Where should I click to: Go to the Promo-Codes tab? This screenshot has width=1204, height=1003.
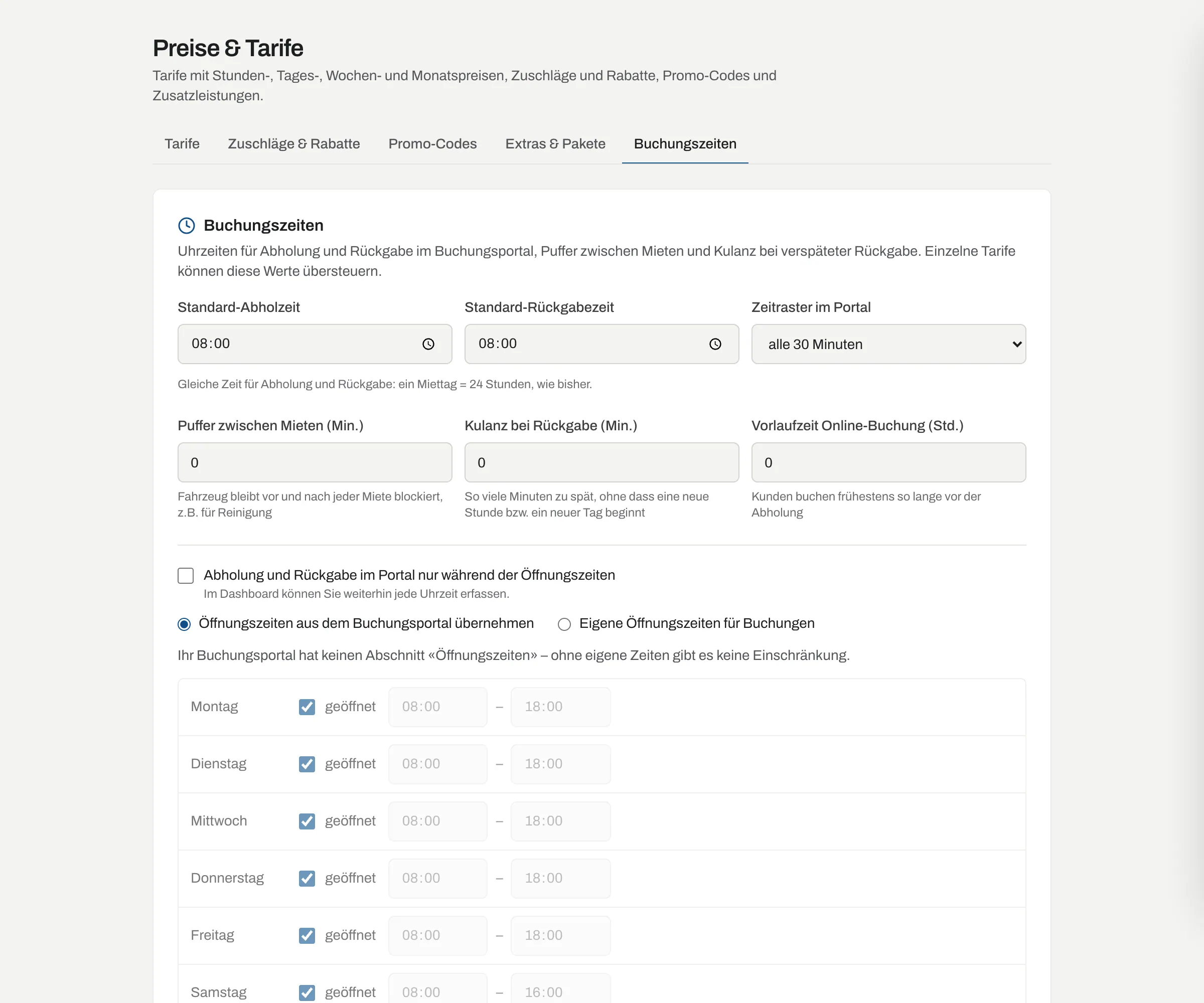click(432, 144)
